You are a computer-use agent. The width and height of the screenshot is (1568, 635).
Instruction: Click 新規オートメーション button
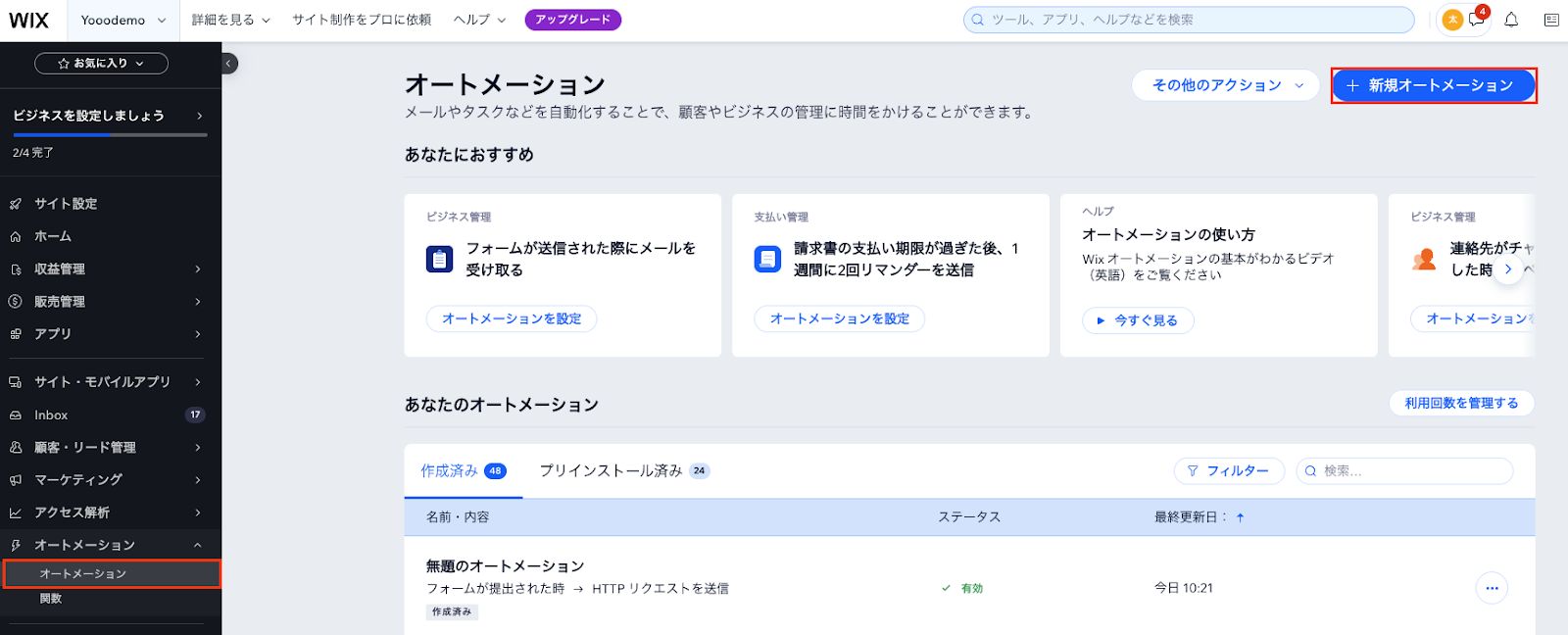(1433, 85)
